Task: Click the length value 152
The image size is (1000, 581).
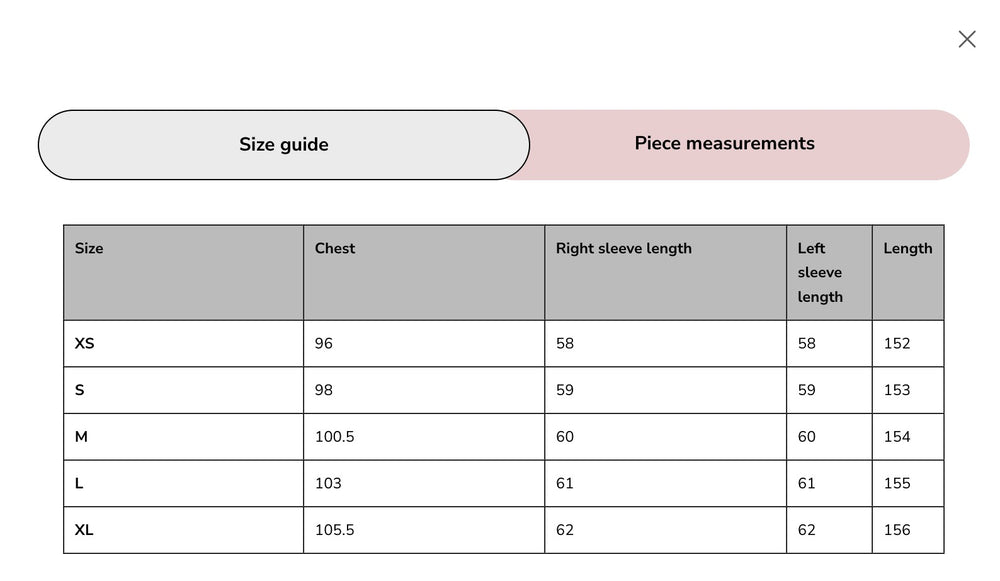Action: (897, 344)
